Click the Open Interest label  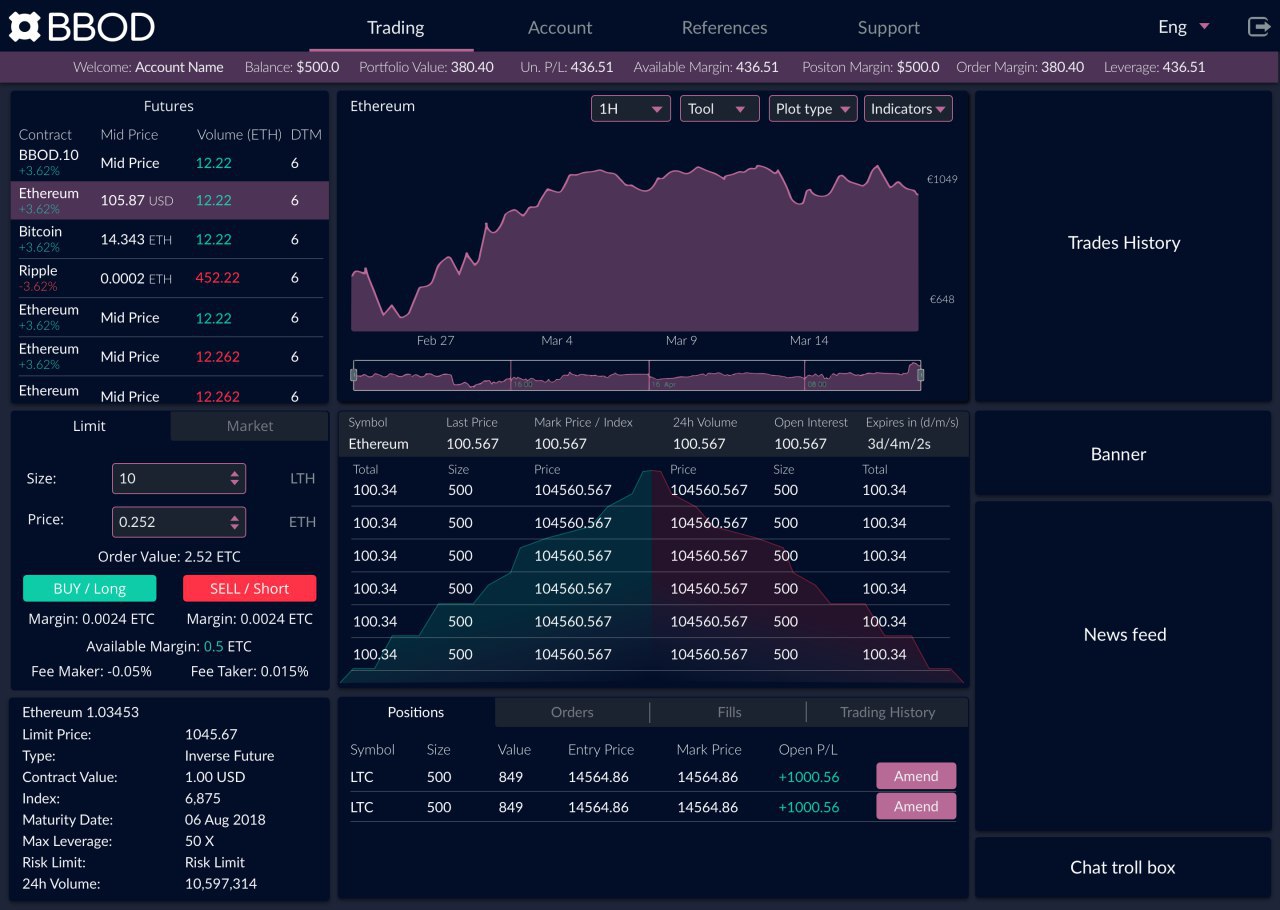pyautogui.click(x=811, y=422)
